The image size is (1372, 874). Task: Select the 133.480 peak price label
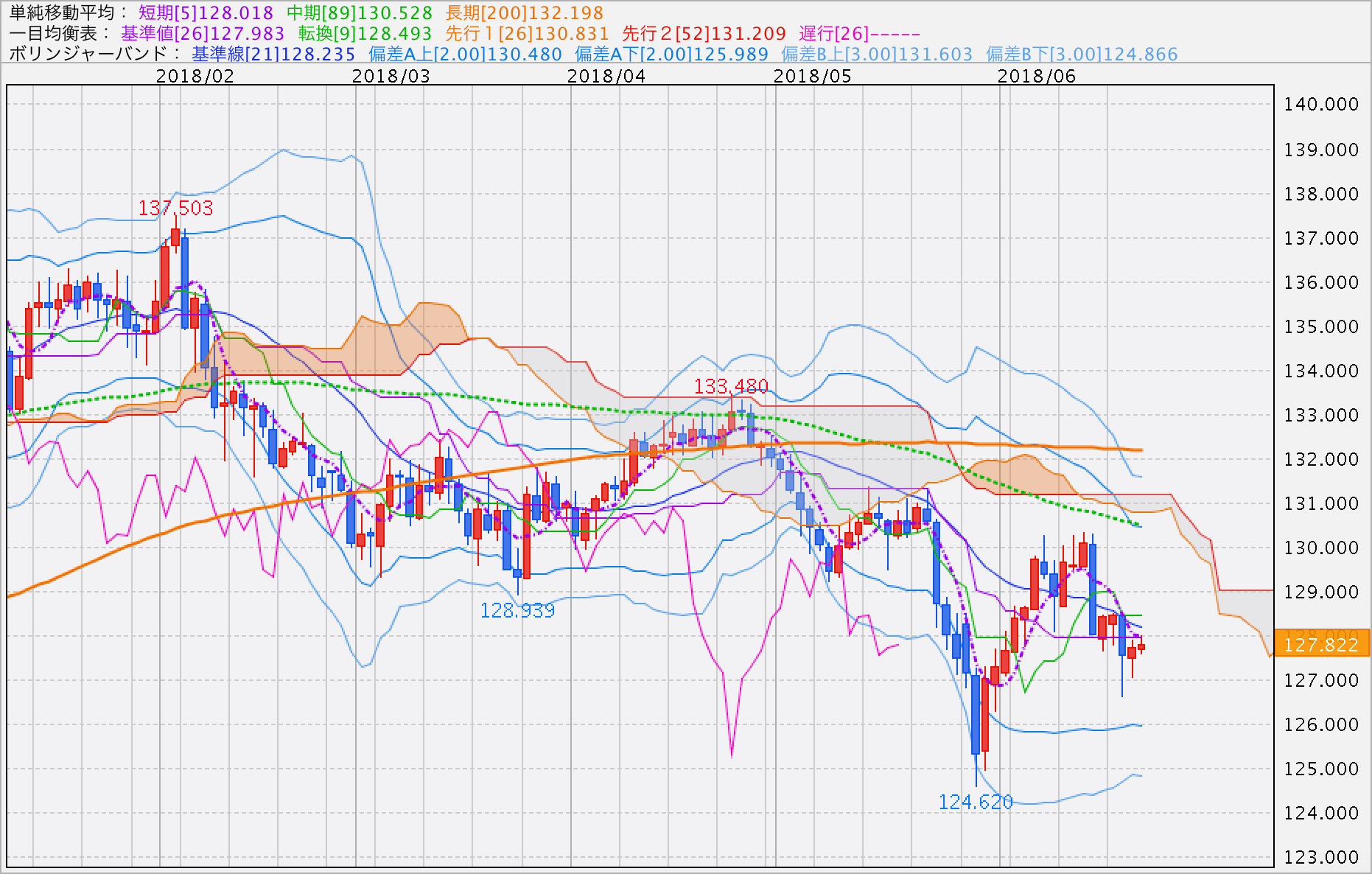tap(731, 386)
